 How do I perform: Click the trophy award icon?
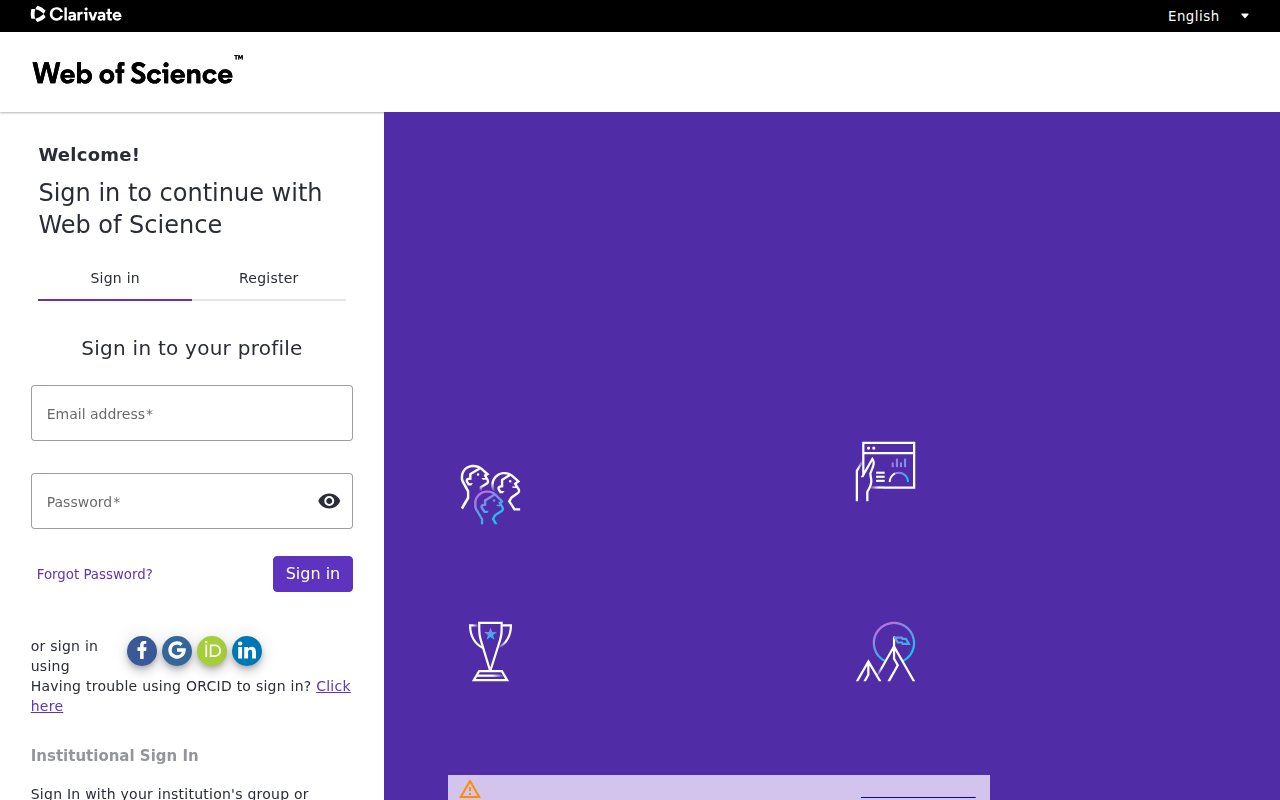pos(490,651)
